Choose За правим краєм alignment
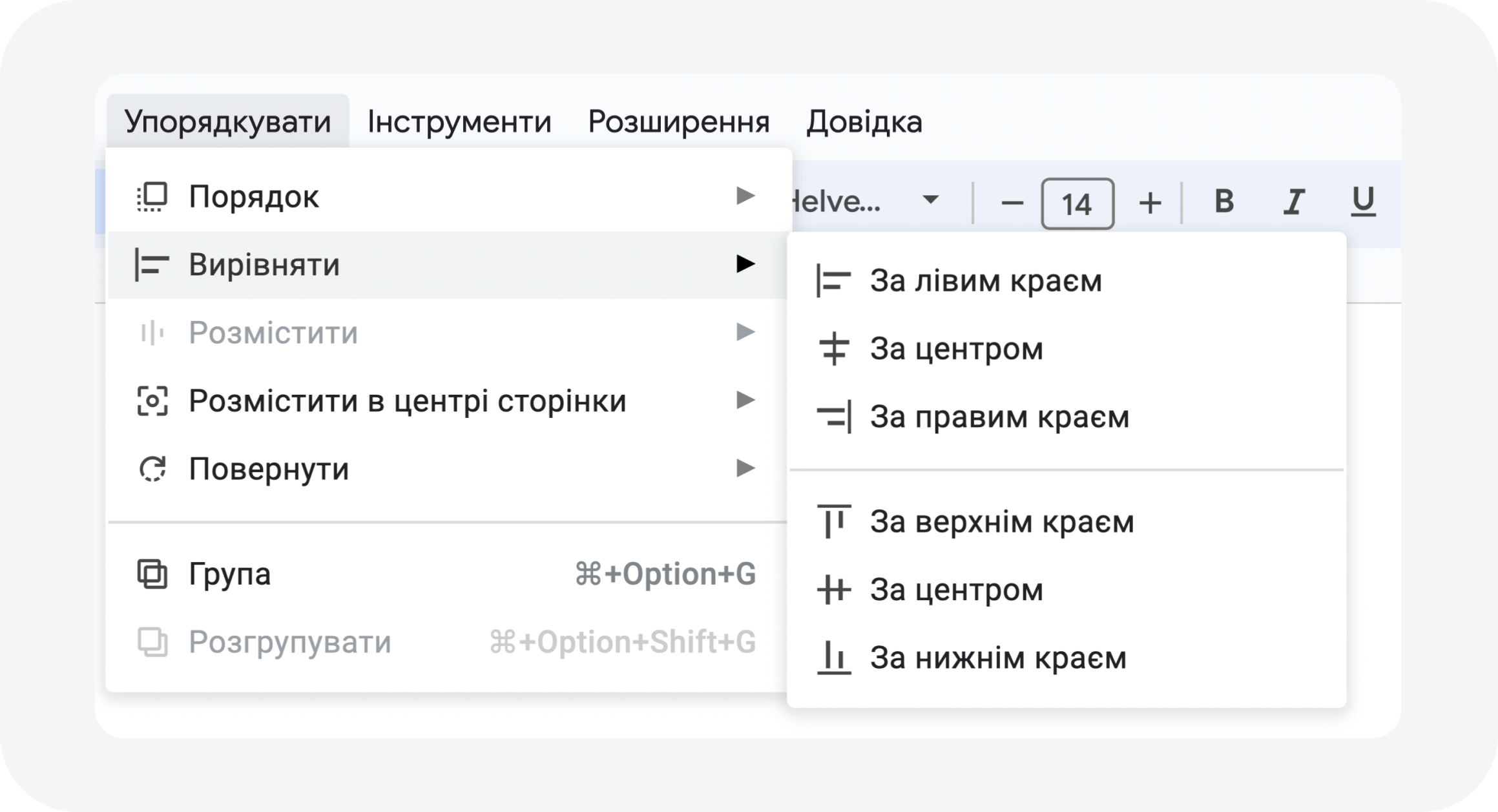Image resolution: width=1498 pixels, height=812 pixels. 1067,417
